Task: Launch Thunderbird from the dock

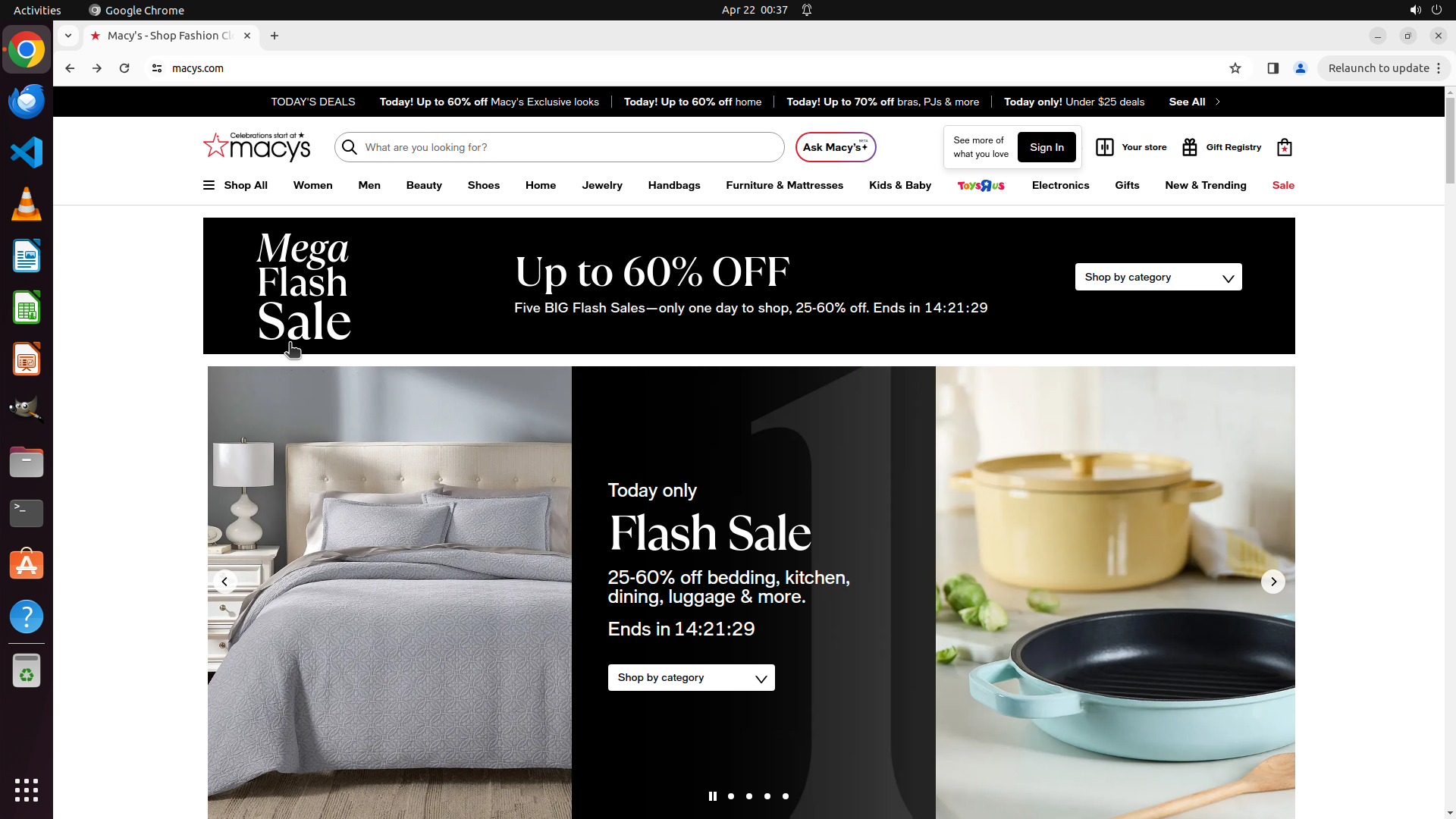Action: click(x=27, y=101)
